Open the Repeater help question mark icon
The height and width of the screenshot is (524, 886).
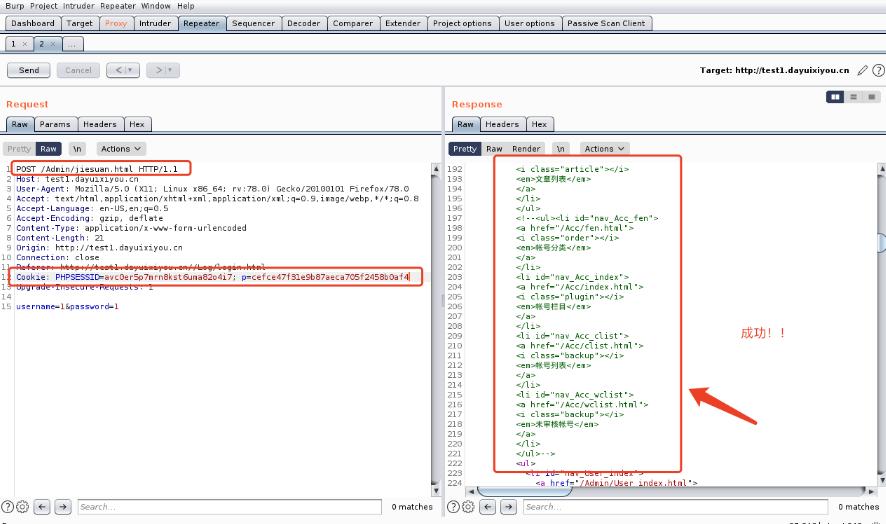click(878, 70)
